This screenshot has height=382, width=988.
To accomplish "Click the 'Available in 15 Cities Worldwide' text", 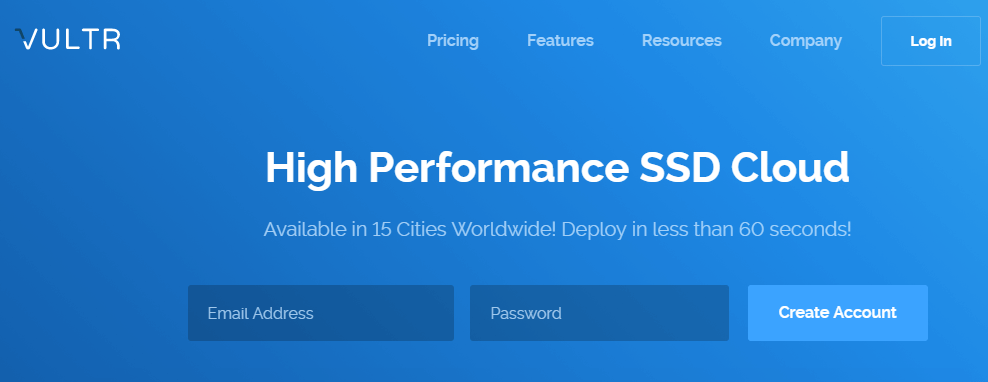I will coord(410,229).
